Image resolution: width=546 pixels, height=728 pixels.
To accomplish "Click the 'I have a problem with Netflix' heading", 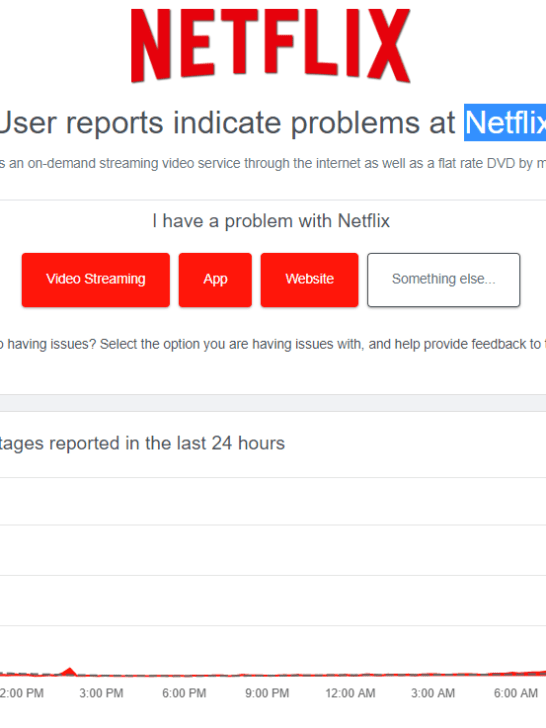I will pyautogui.click(x=271, y=221).
